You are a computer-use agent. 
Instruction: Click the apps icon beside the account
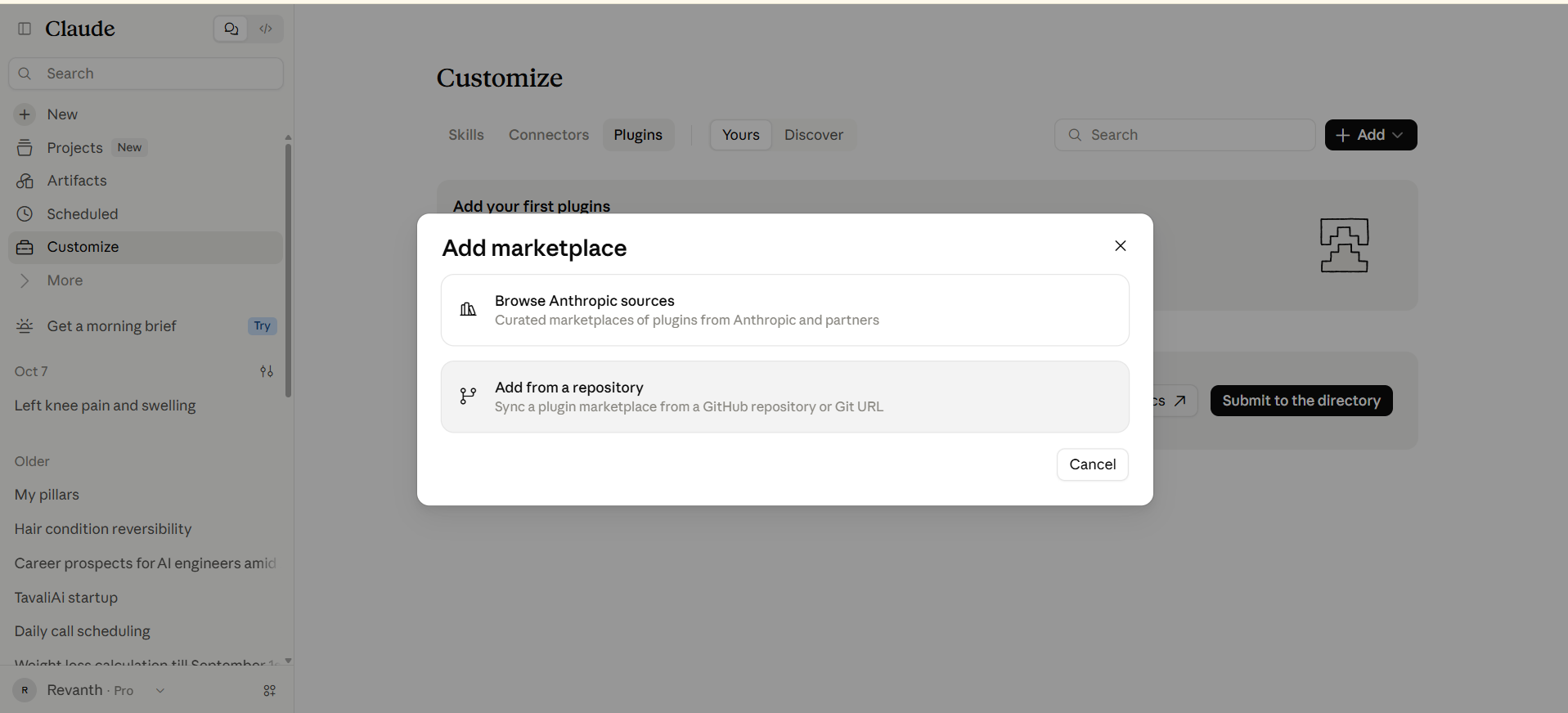click(270, 691)
